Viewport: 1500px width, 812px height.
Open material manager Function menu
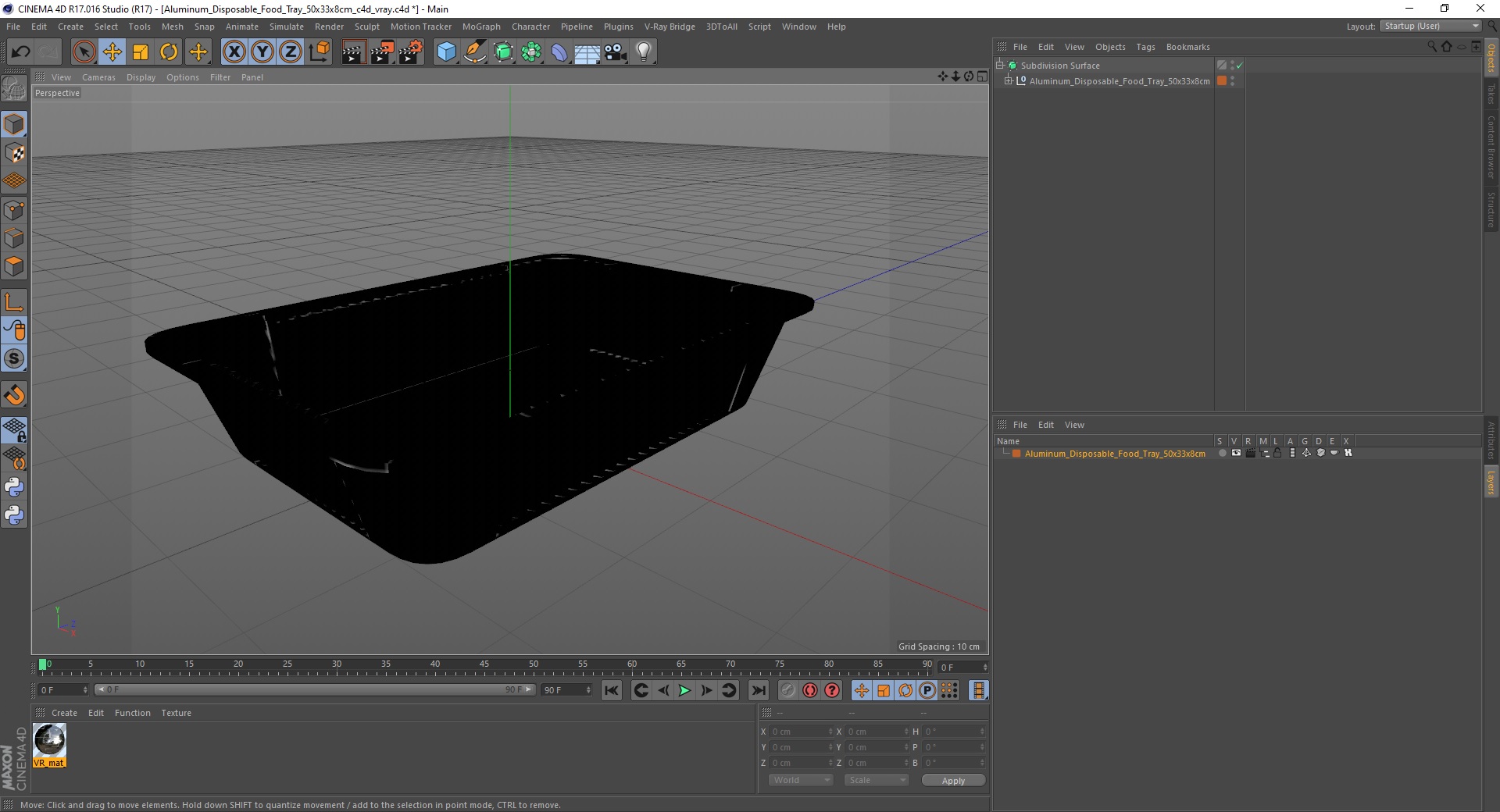pos(133,713)
